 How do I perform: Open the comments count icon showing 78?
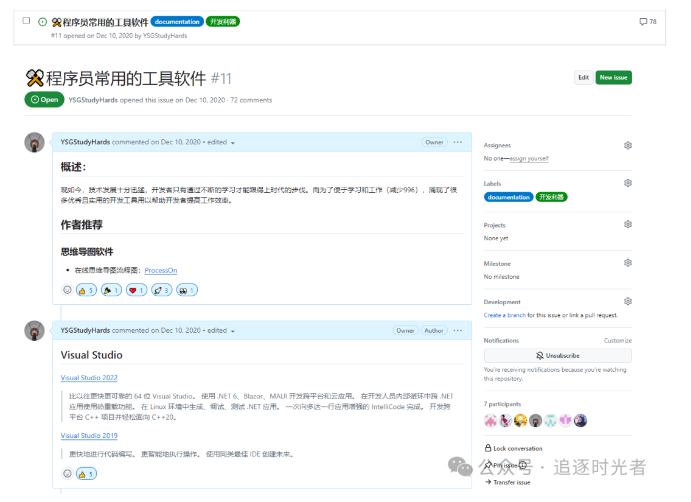(647, 21)
